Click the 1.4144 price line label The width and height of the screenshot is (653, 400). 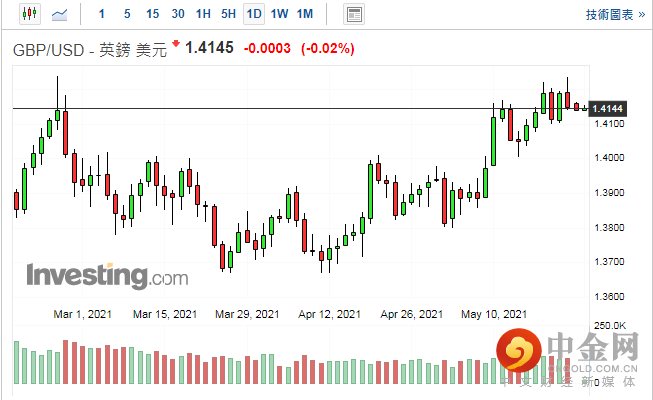607,109
